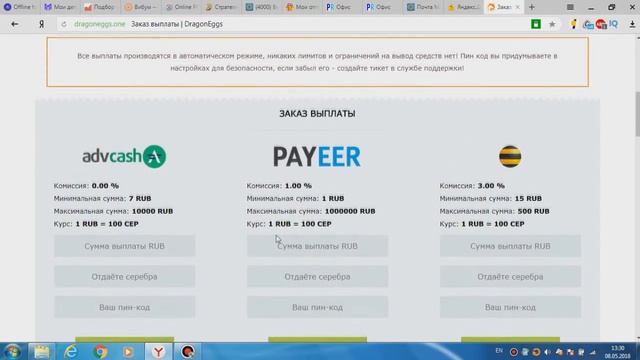
Task: Click the green Protect icon in address bar
Action: coord(536,24)
